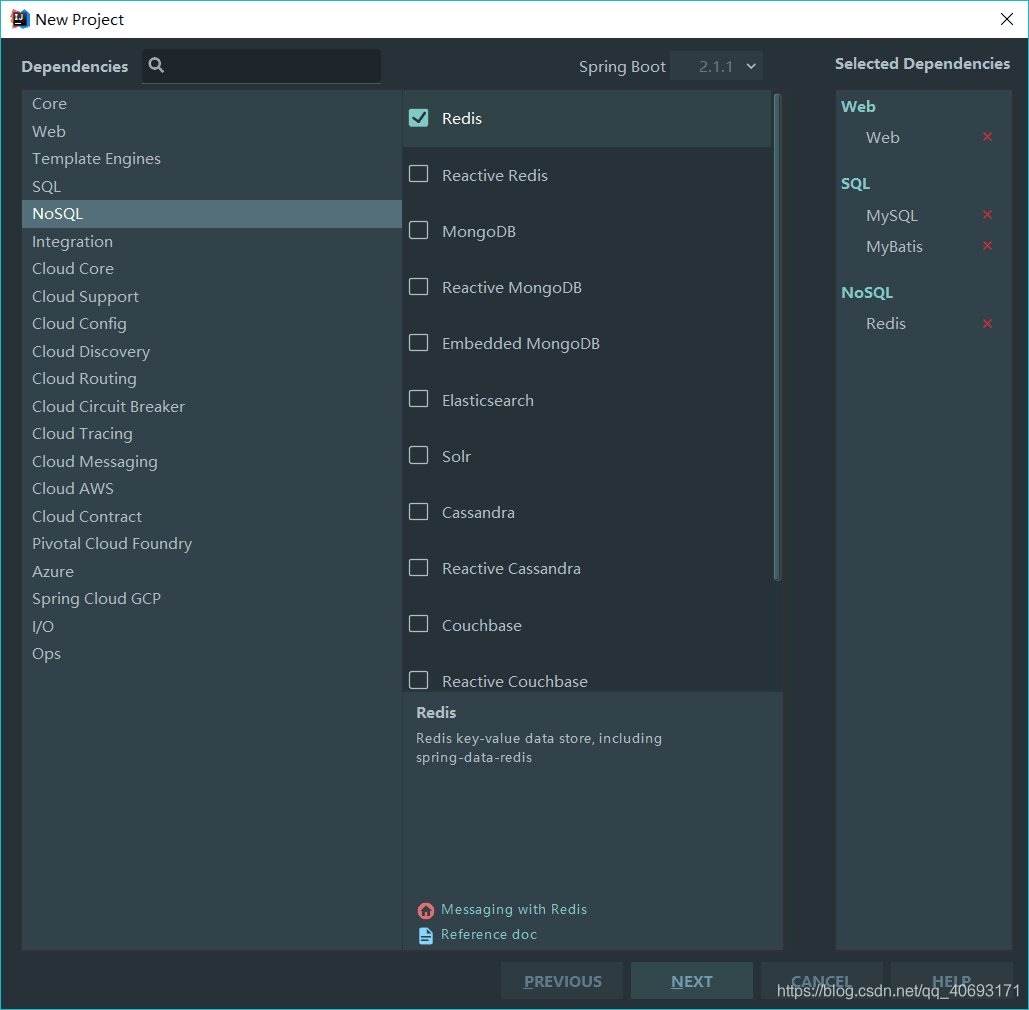
Task: Click the IntelliJ icon in title bar
Action: click(x=20, y=19)
